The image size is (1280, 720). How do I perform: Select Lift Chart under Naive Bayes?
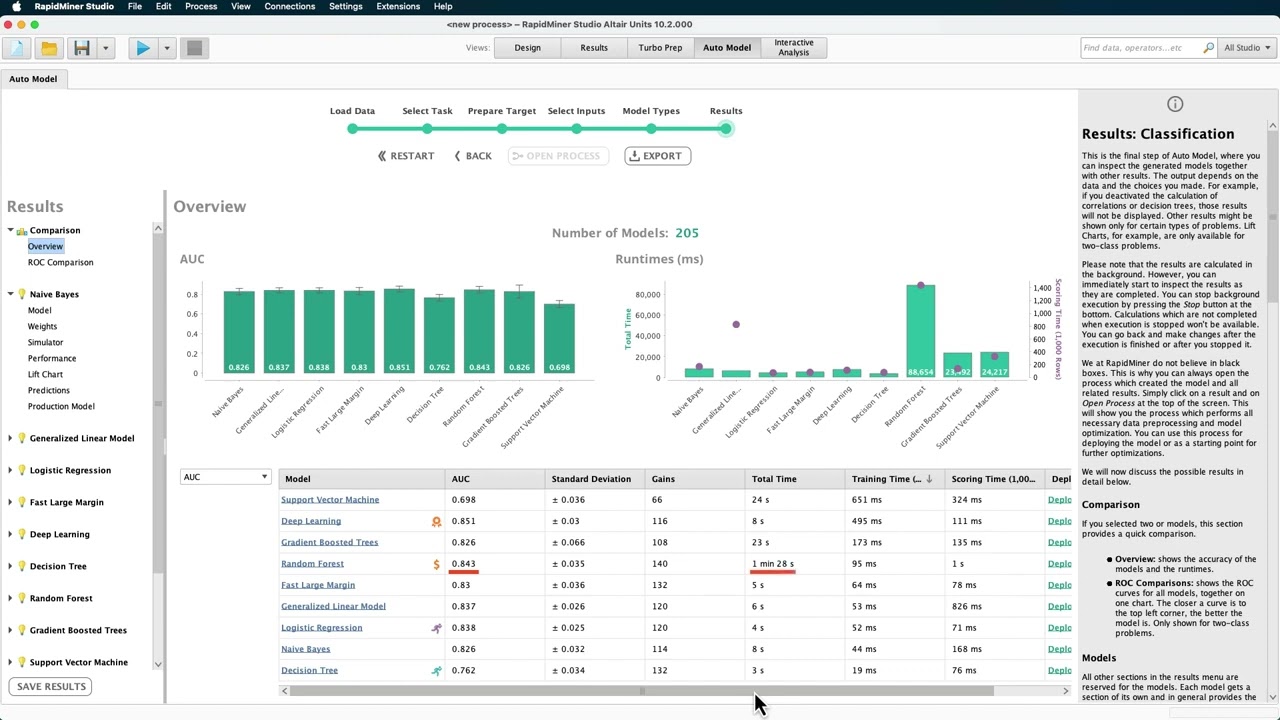(45, 375)
